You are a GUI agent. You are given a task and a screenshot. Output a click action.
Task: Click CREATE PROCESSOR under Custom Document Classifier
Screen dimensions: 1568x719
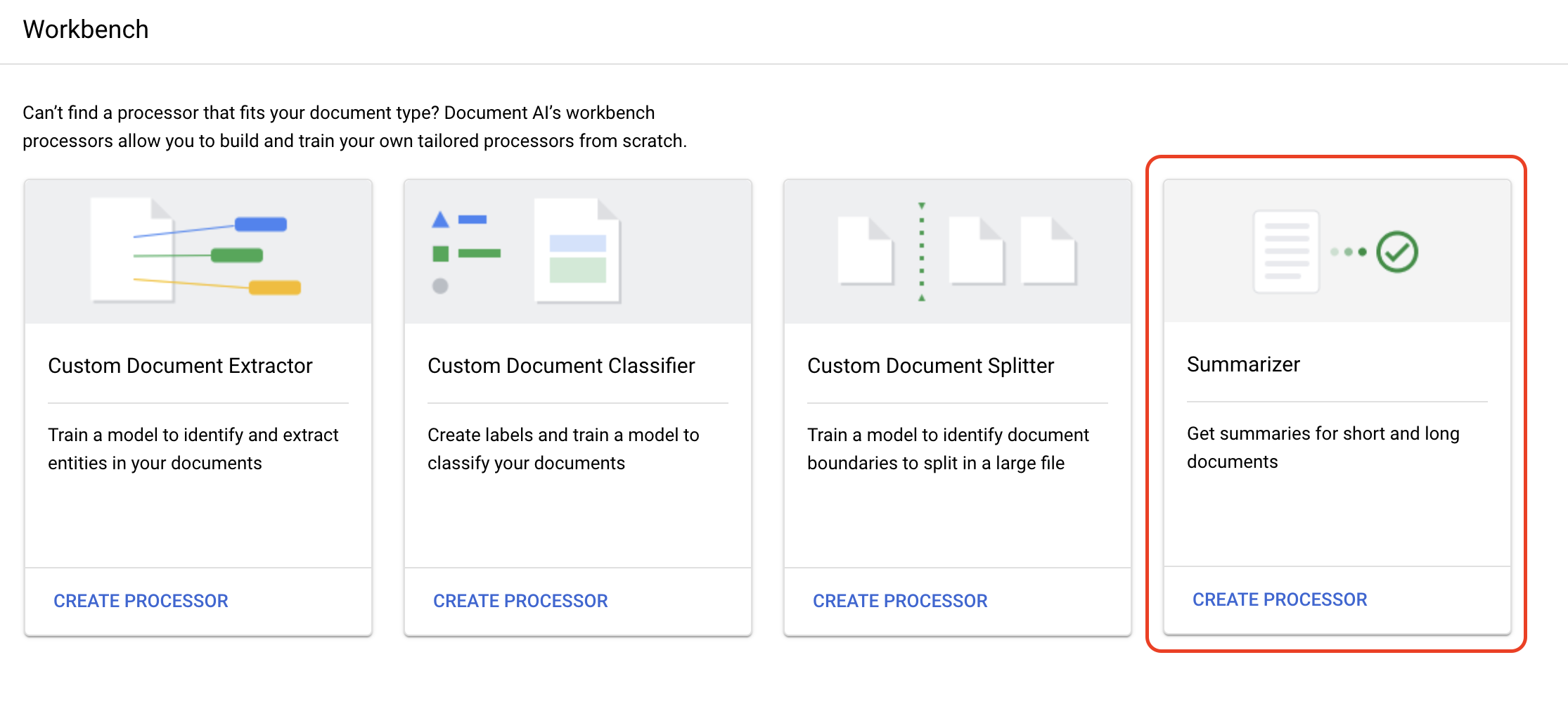520,600
